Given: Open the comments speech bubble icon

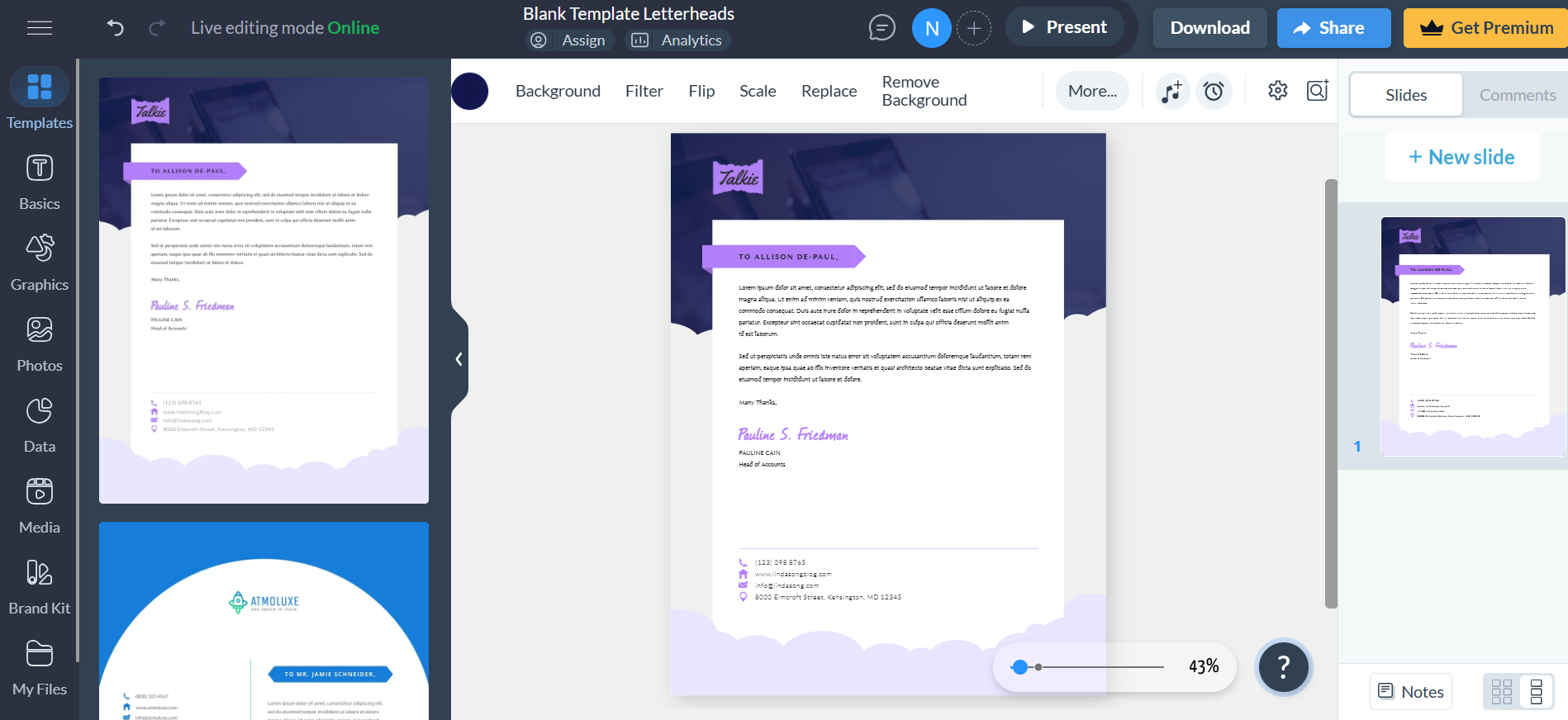Looking at the screenshot, I should pos(881,28).
